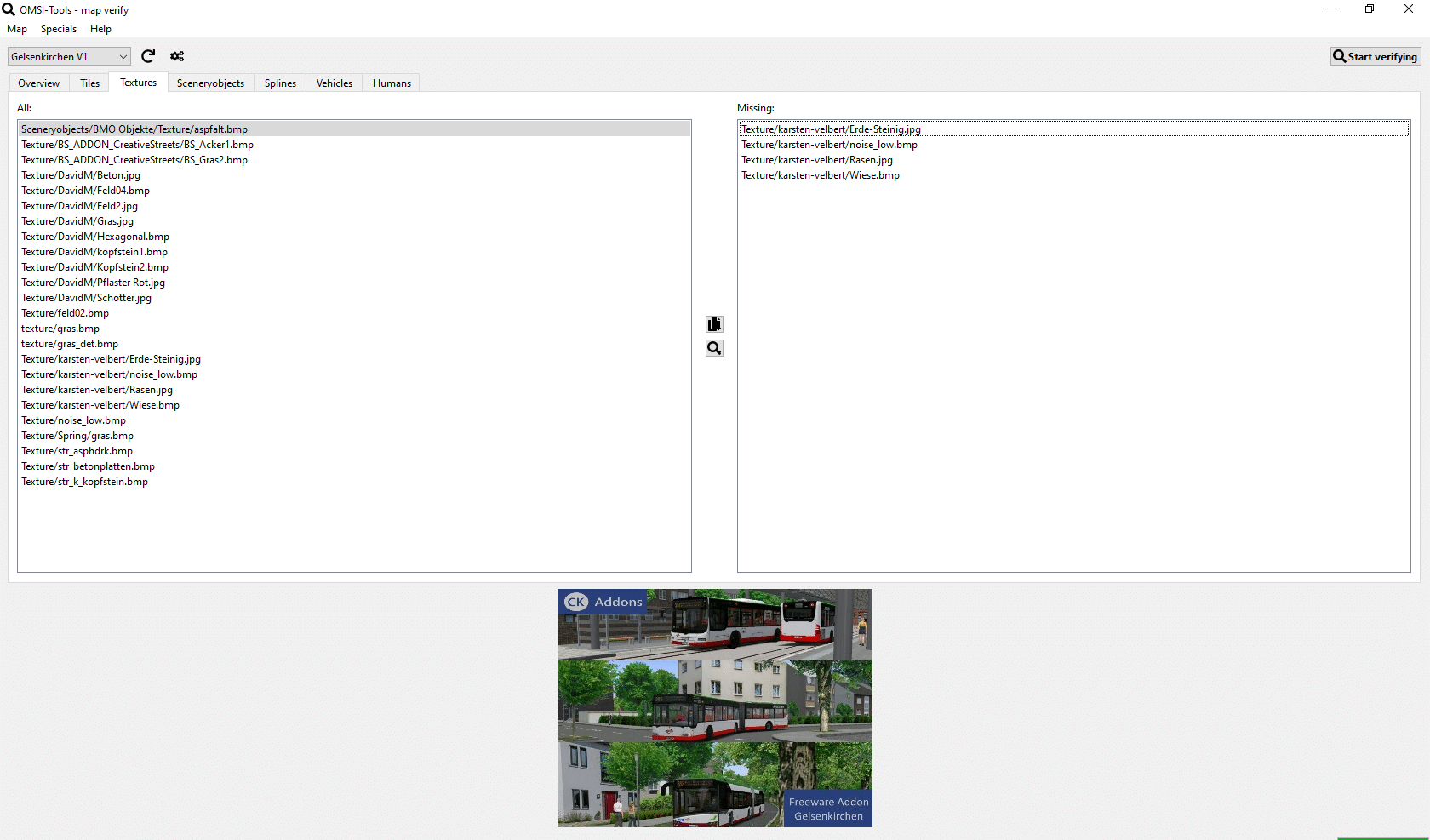Viewport: 1430px width, 840px height.
Task: Click the refresh map list icon
Action: pos(148,56)
